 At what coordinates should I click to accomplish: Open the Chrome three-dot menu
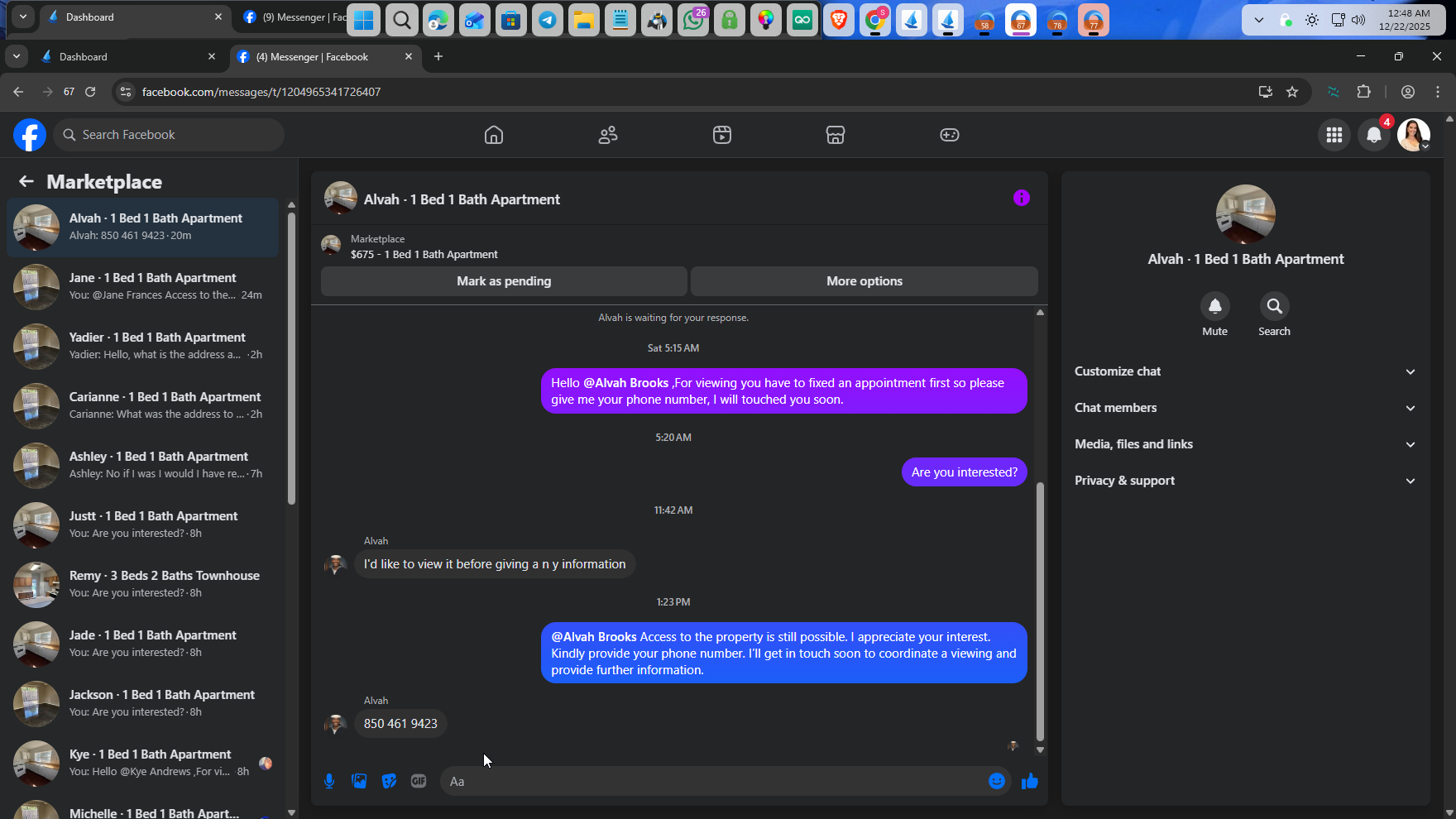1438,92
